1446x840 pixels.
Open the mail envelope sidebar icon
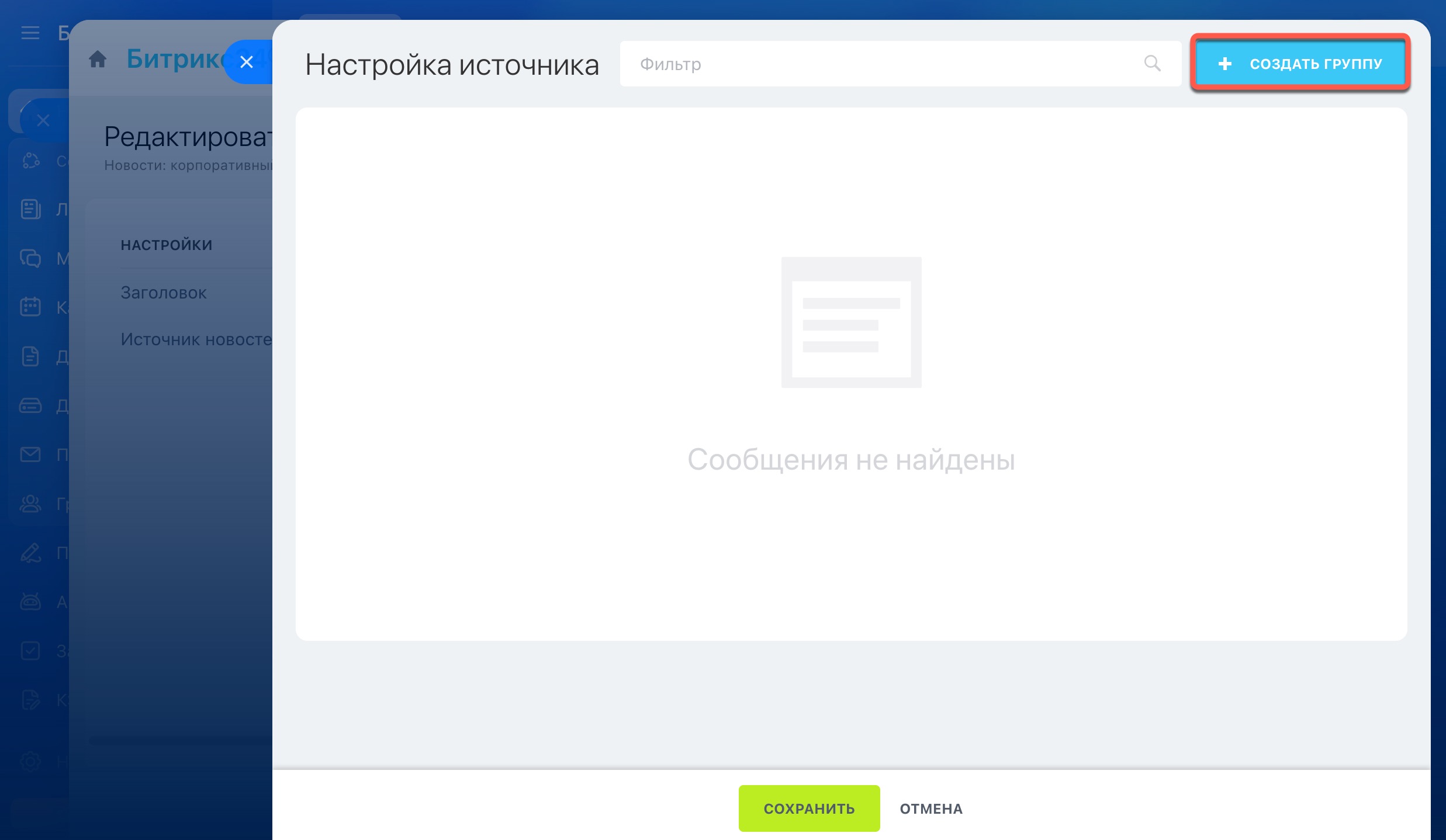30,454
